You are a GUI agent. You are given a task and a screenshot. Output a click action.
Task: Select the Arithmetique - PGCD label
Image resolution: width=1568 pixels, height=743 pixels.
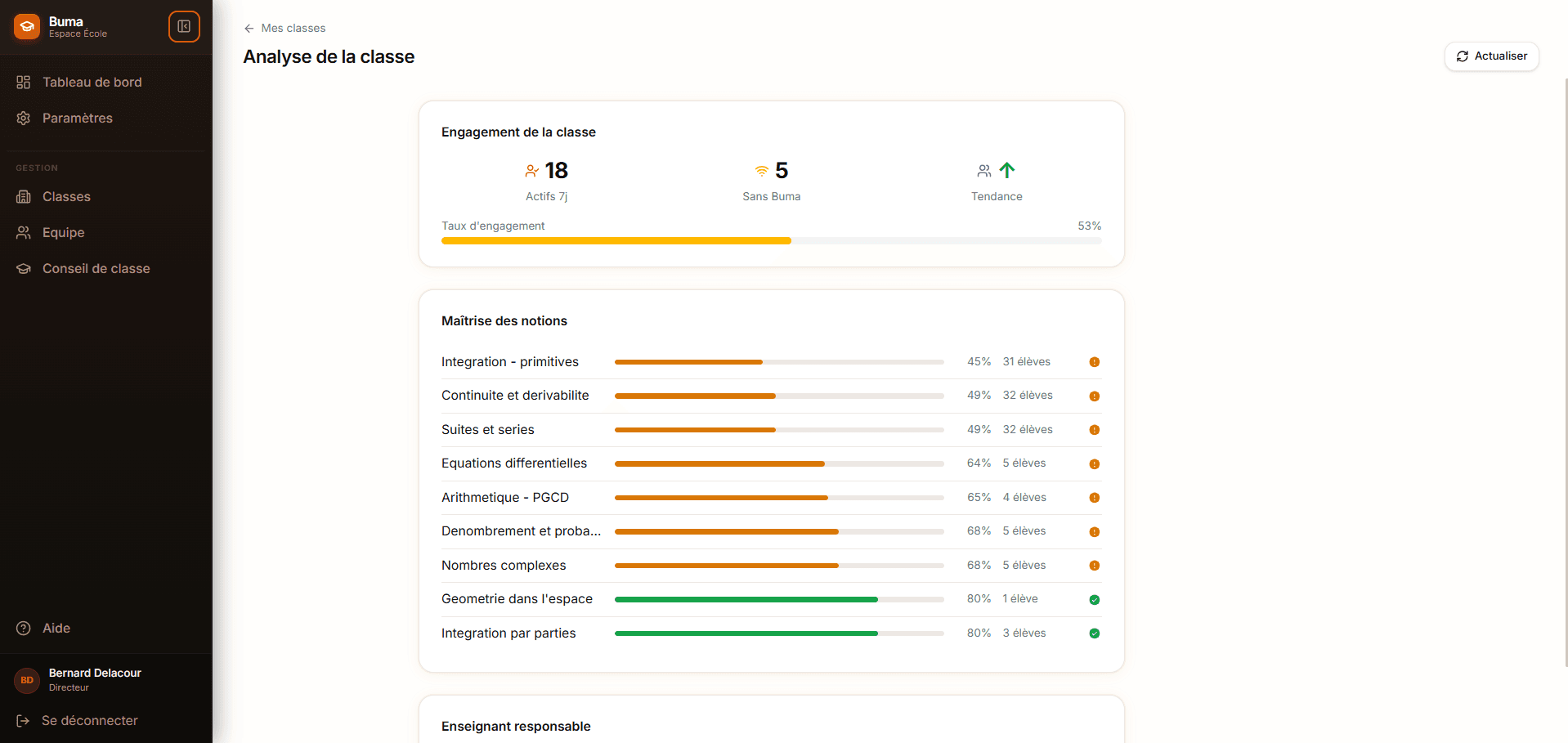tap(505, 498)
